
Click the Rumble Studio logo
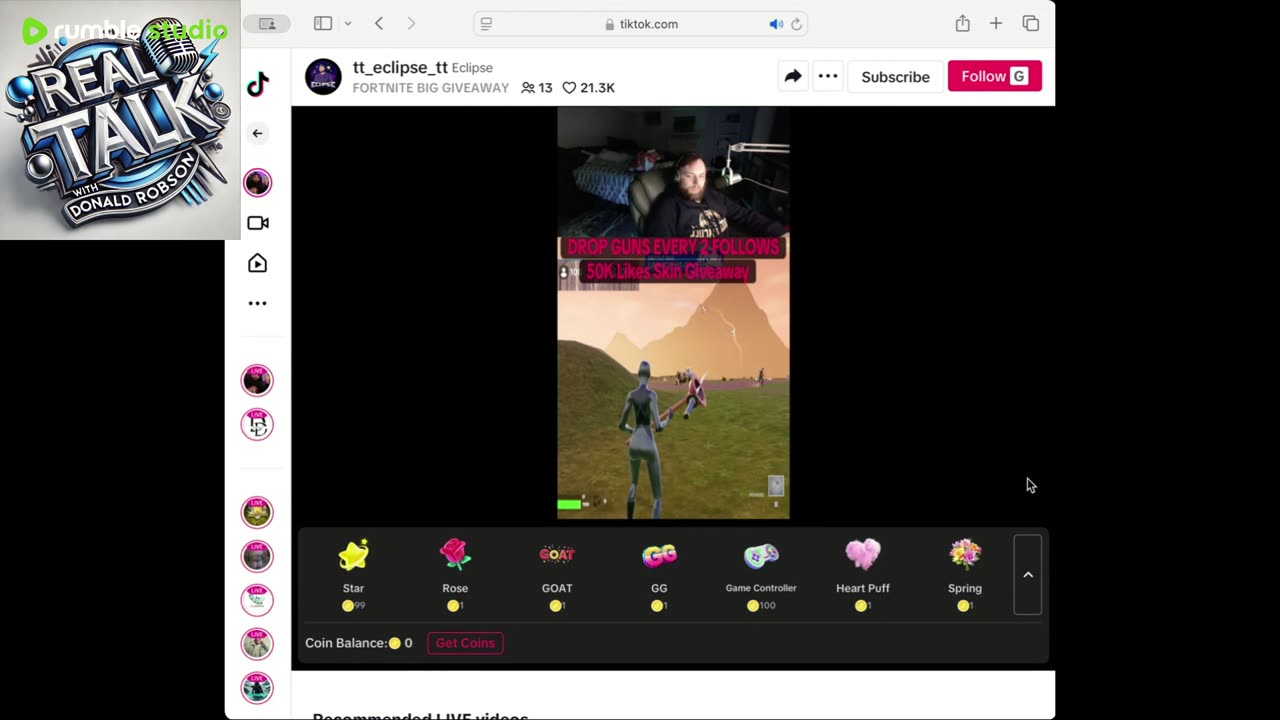coord(125,31)
